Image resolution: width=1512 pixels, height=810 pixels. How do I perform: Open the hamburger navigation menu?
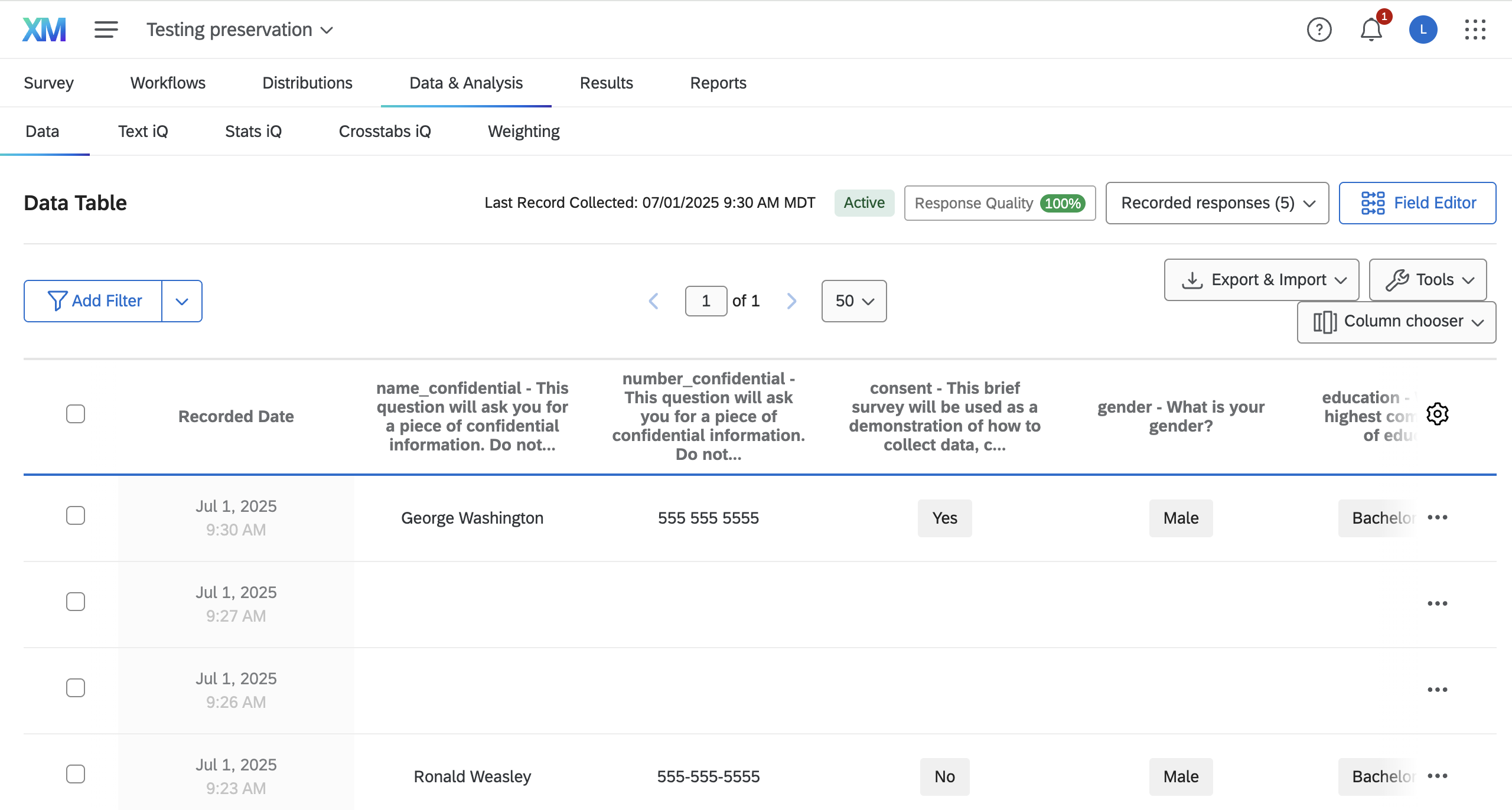106,30
